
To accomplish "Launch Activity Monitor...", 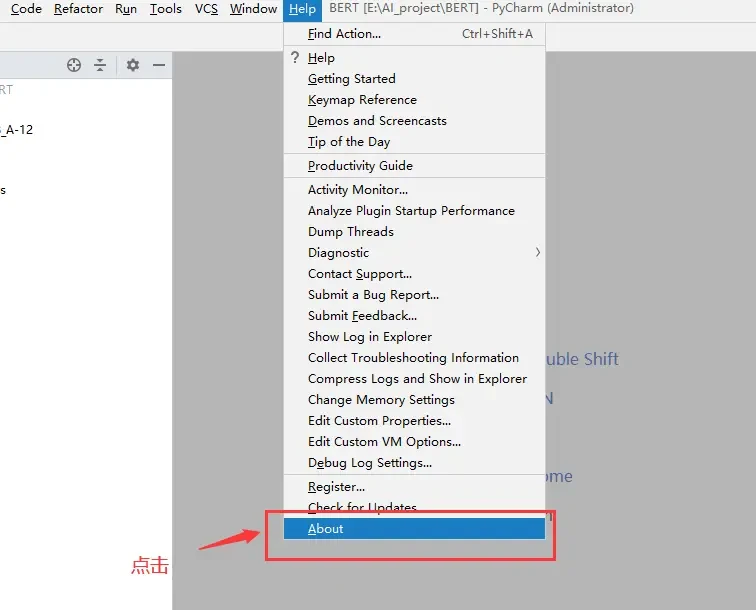I will click(358, 190).
